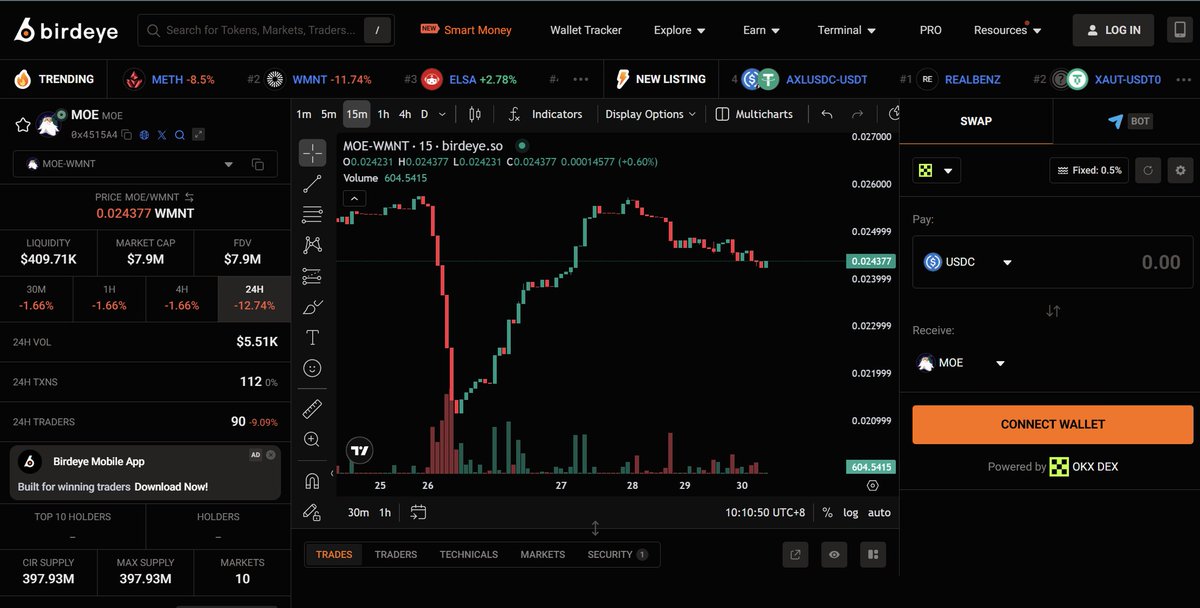Select the 24H price change period

click(254, 298)
